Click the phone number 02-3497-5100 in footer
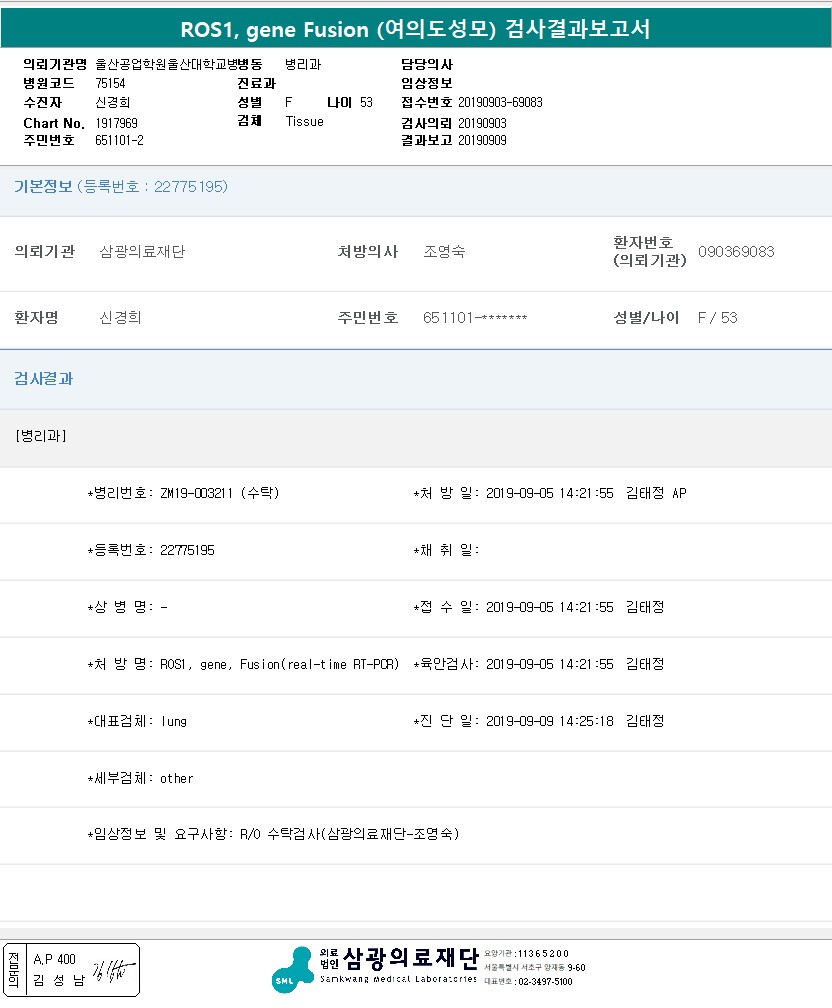 coord(544,982)
